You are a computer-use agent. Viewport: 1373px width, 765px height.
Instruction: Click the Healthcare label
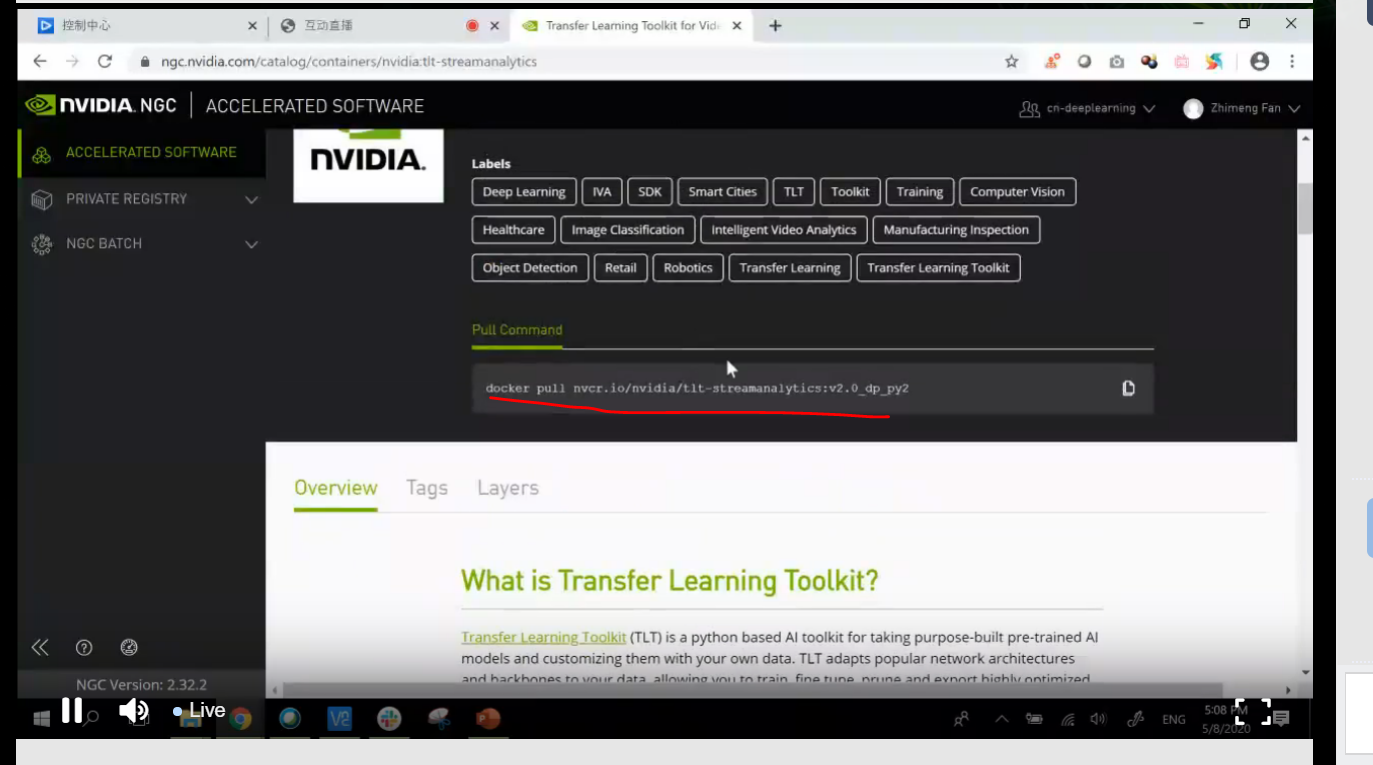pyautogui.click(x=513, y=230)
